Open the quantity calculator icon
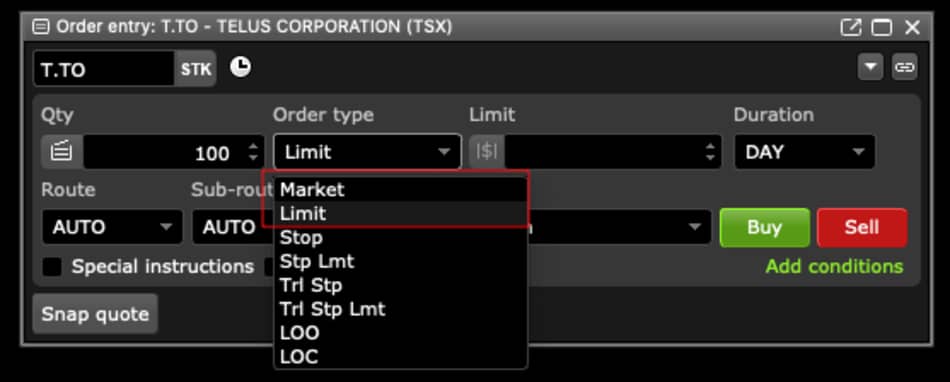This screenshot has width=950, height=382. (x=61, y=152)
